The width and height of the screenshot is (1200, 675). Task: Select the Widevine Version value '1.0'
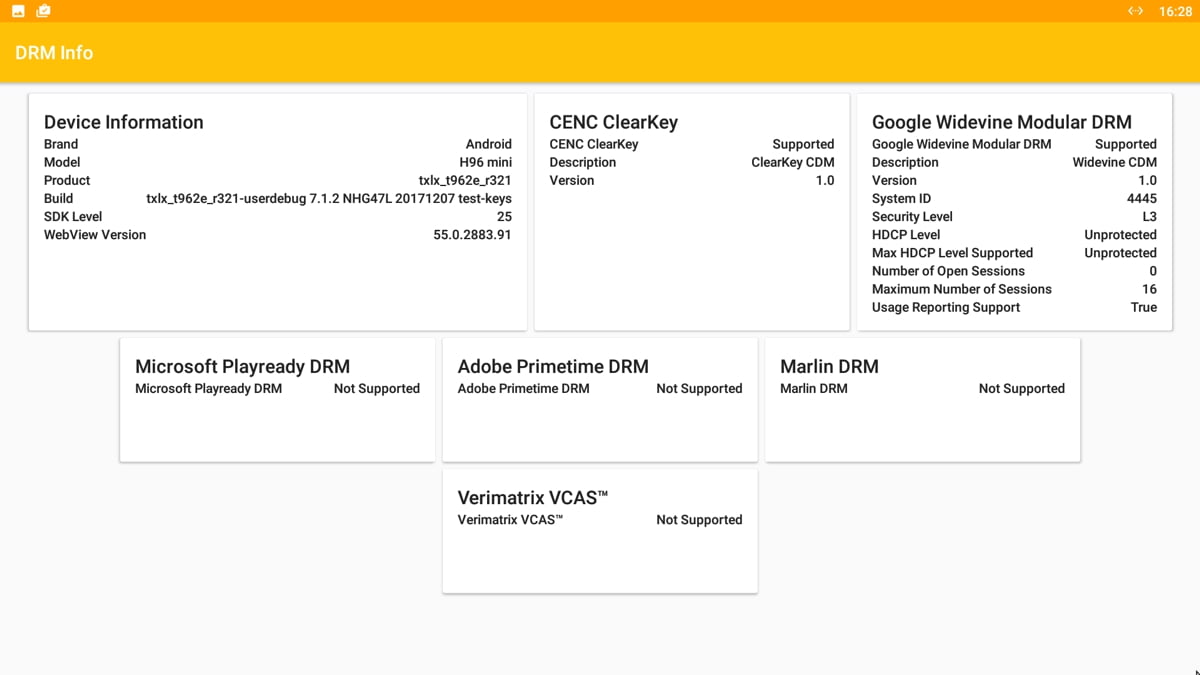tap(1147, 180)
